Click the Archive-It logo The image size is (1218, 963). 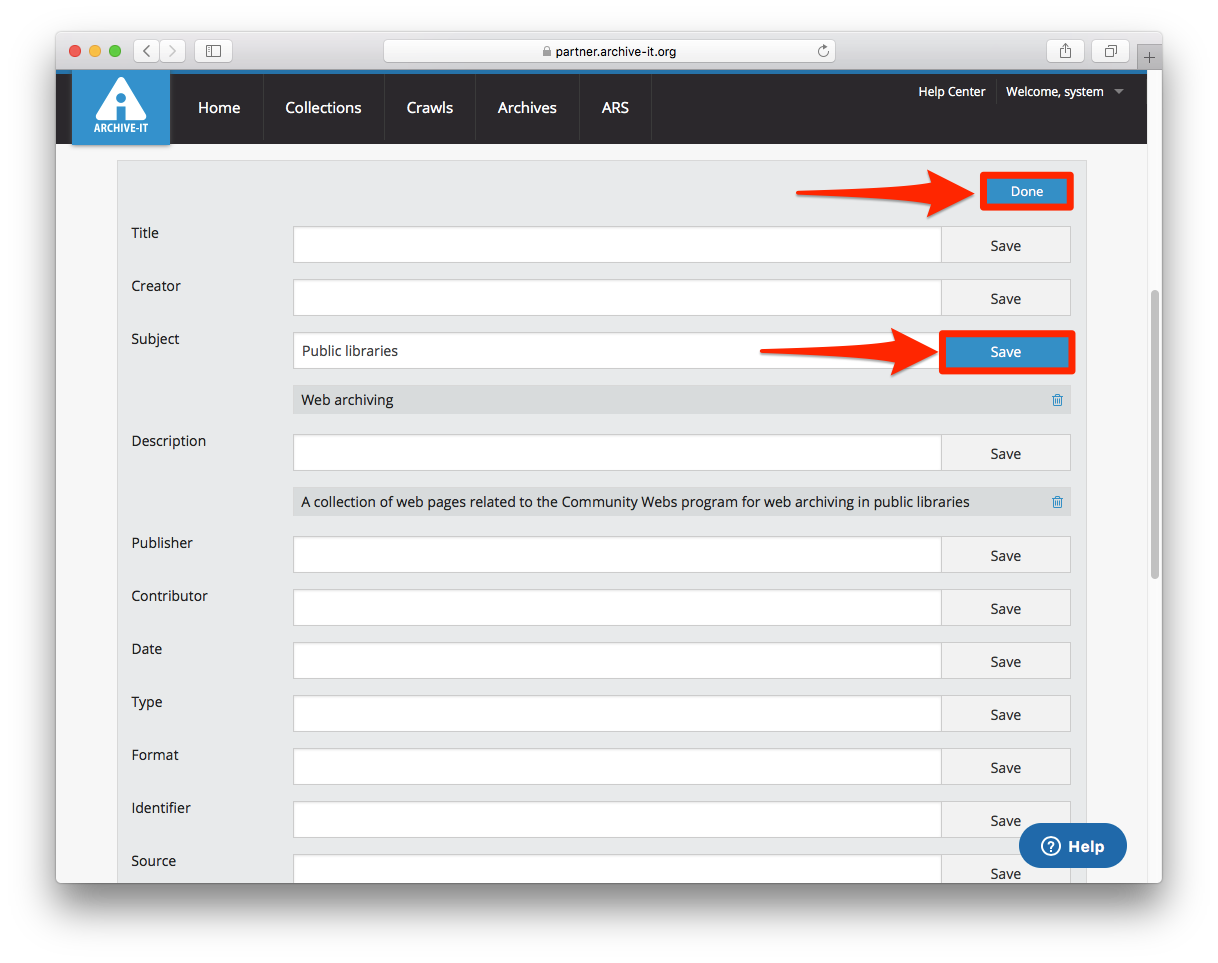click(x=121, y=108)
